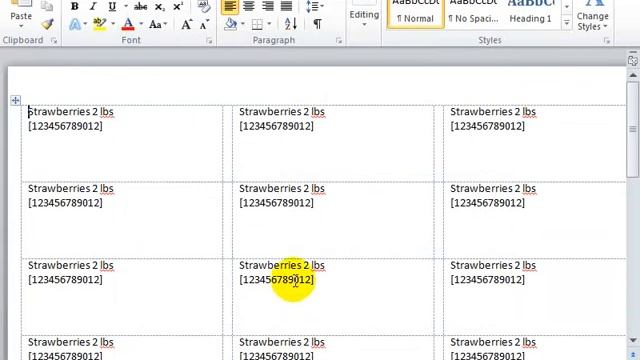
Task: Open Clipboard pane launcher
Action: click(54, 40)
